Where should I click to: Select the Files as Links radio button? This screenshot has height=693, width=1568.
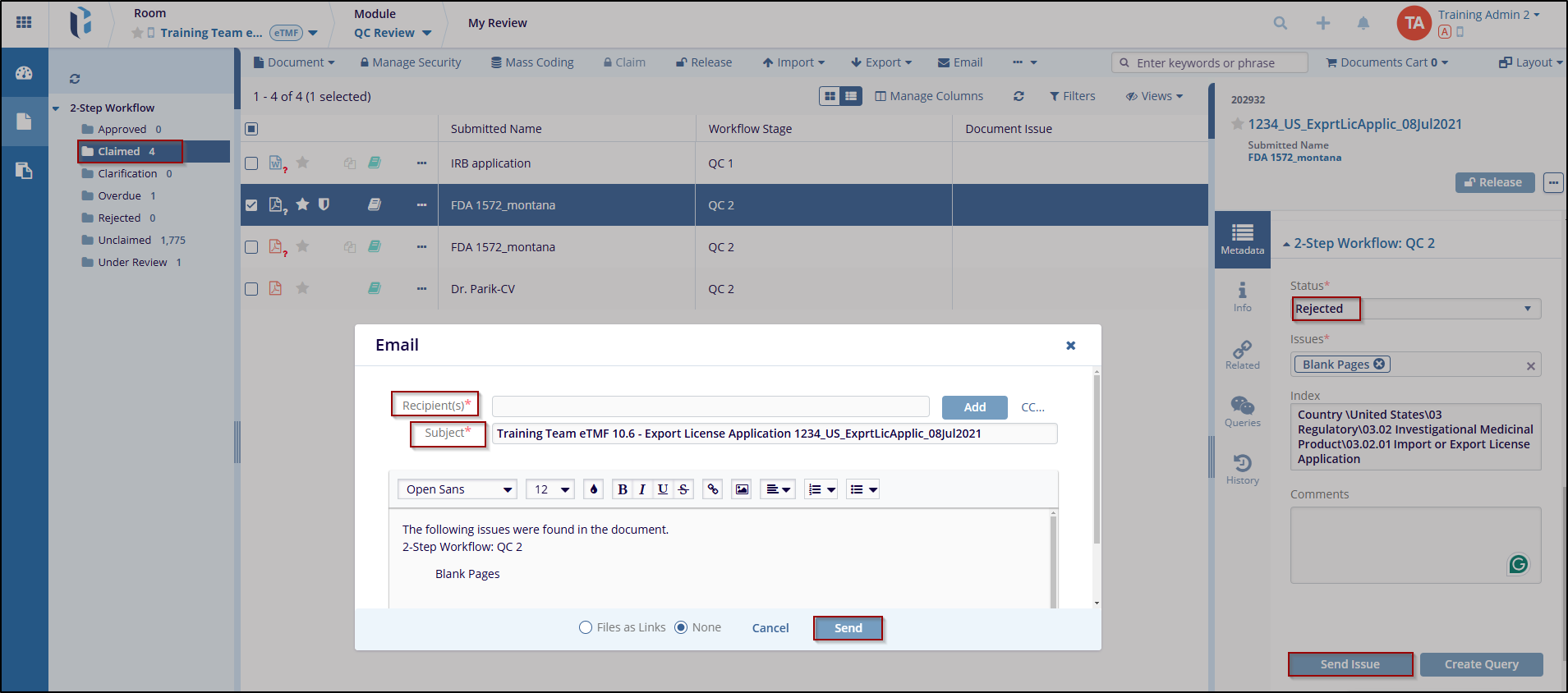click(x=586, y=627)
